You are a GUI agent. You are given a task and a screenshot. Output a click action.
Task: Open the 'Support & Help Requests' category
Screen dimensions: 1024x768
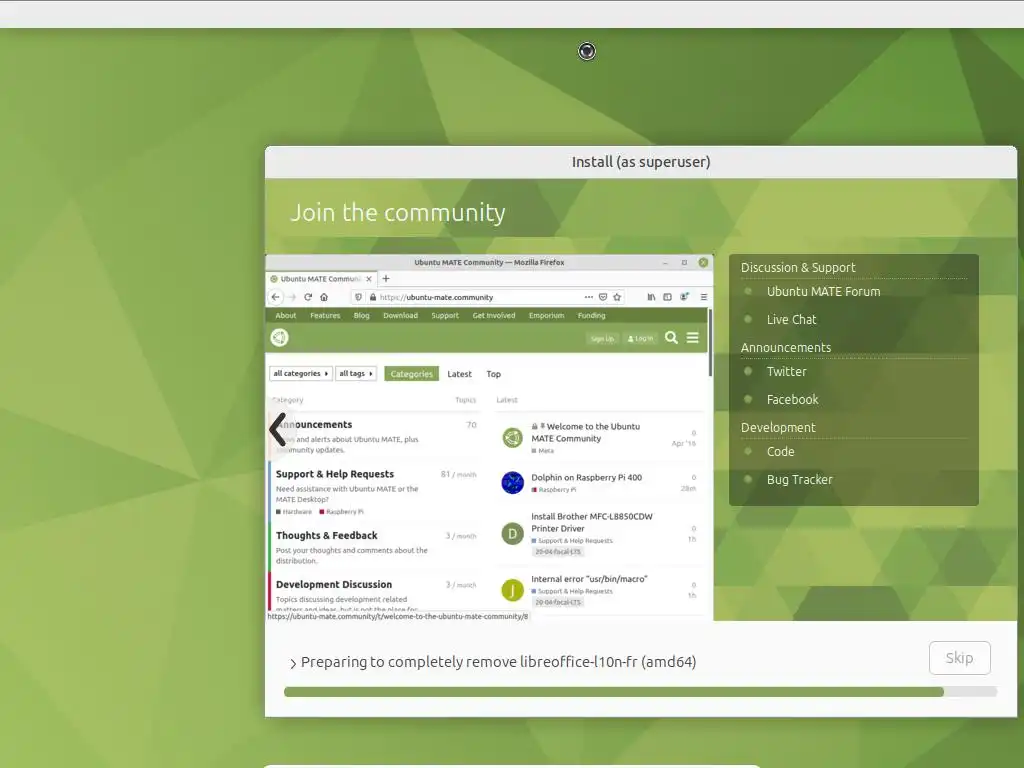(x=334, y=474)
